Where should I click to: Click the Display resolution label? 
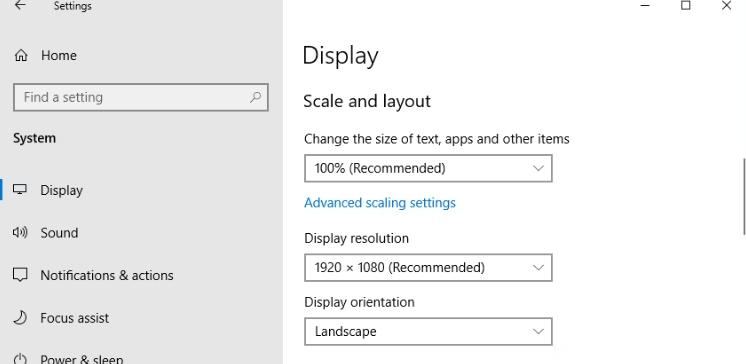pos(356,238)
